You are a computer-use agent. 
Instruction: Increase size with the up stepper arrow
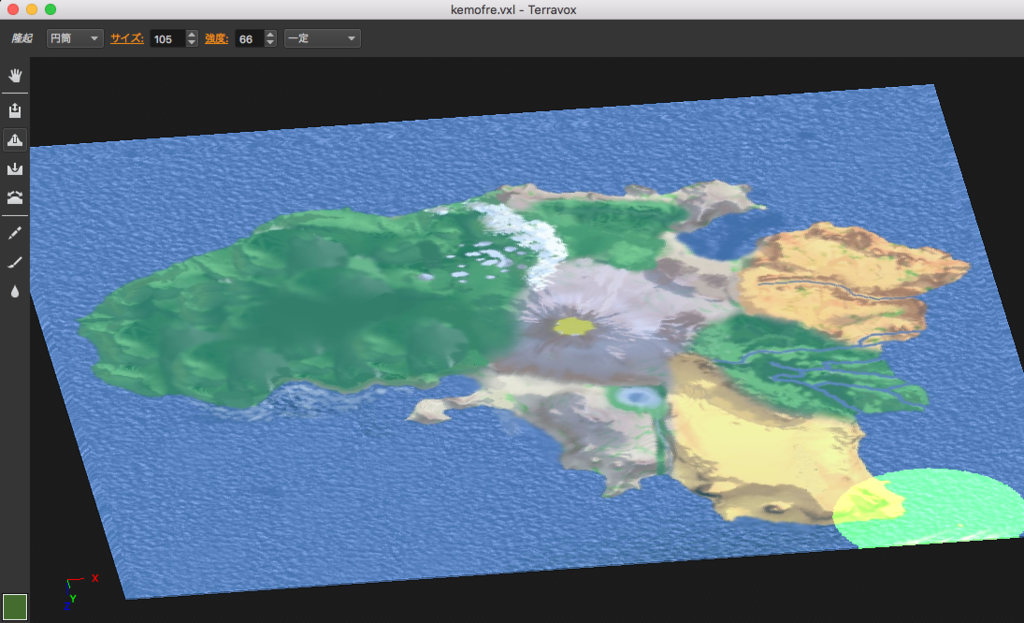coord(191,35)
